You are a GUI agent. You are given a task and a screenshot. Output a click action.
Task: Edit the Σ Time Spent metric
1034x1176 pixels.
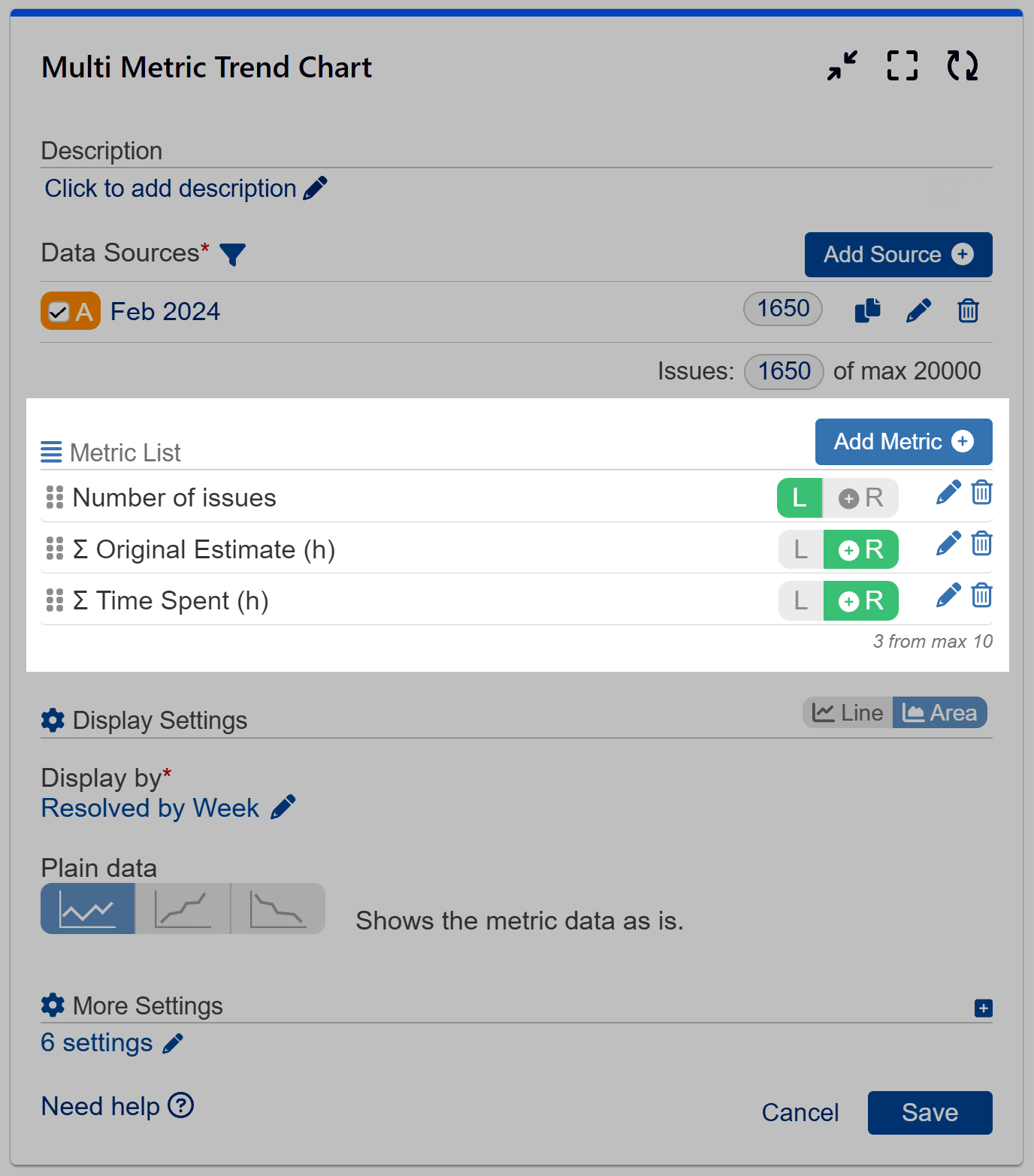coord(948,594)
